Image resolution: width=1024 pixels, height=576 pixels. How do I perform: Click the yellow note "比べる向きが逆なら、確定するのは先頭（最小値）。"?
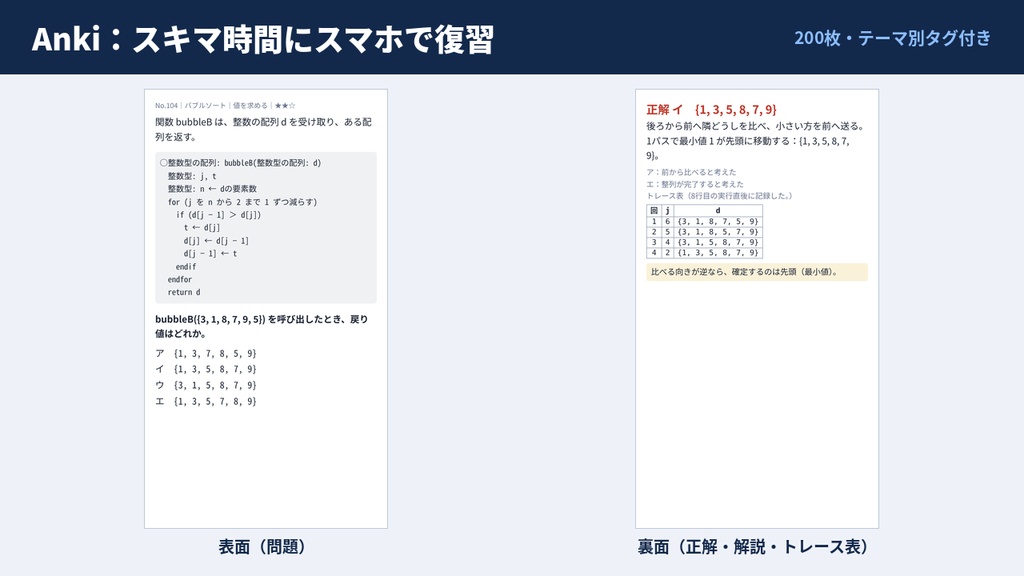757,272
